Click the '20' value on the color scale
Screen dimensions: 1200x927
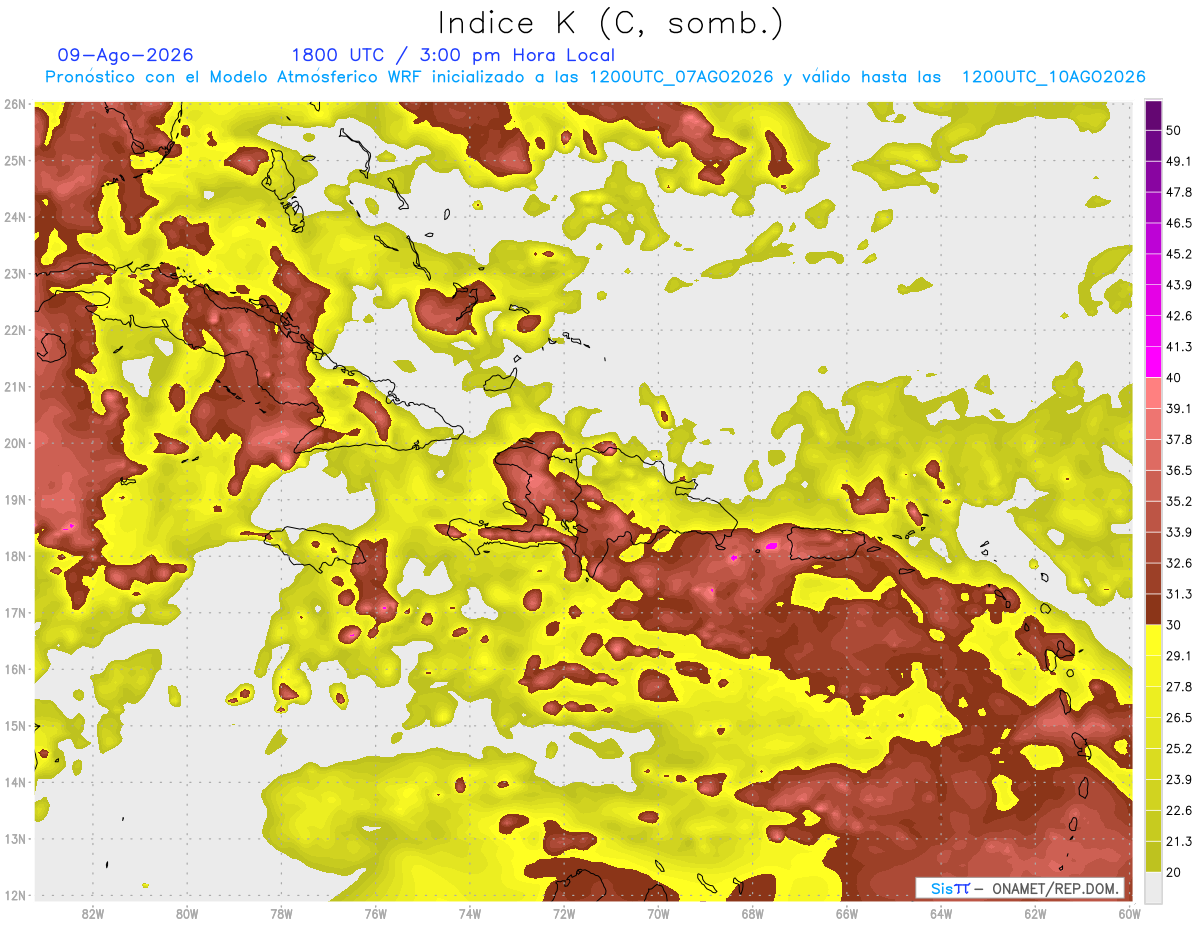coord(1174,872)
